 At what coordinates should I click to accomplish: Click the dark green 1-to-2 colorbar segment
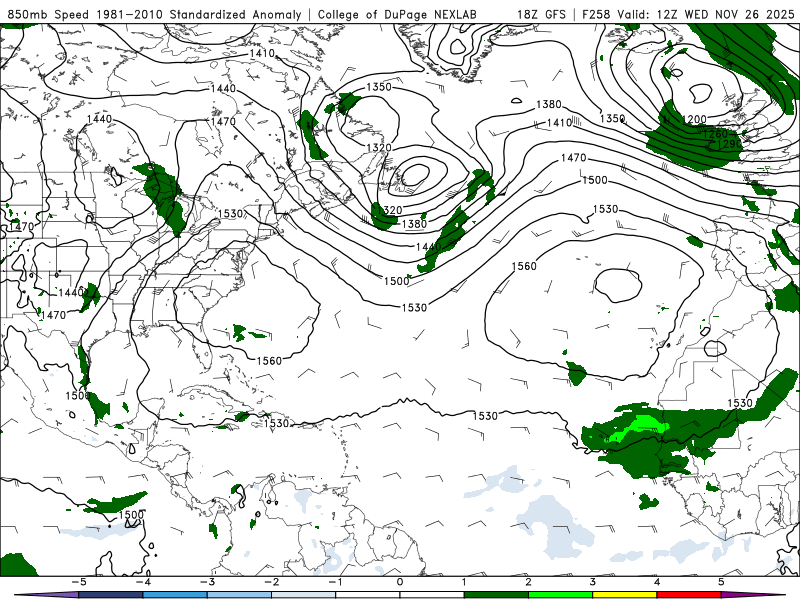coord(496,595)
